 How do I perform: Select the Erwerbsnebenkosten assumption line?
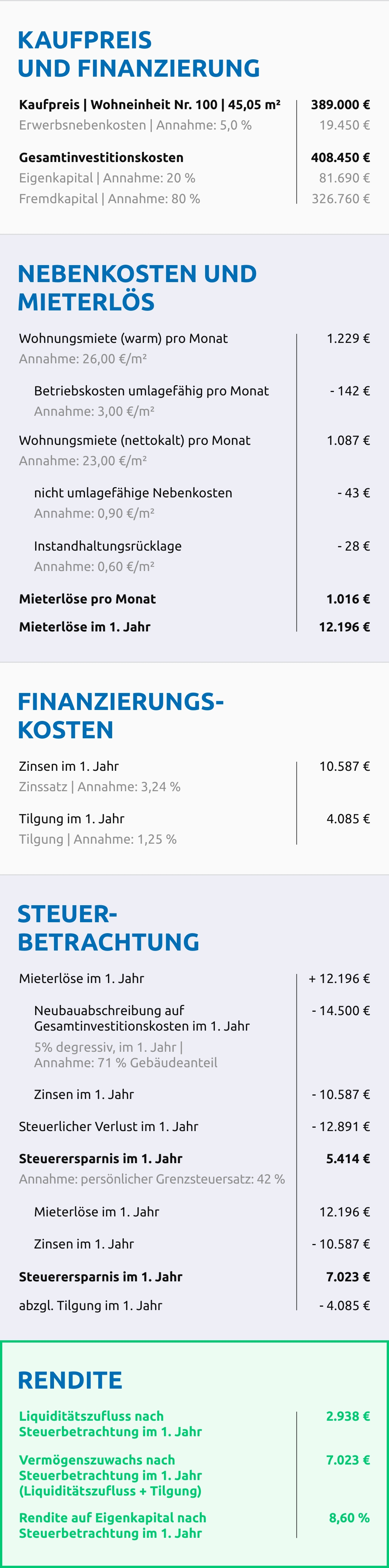135,125
